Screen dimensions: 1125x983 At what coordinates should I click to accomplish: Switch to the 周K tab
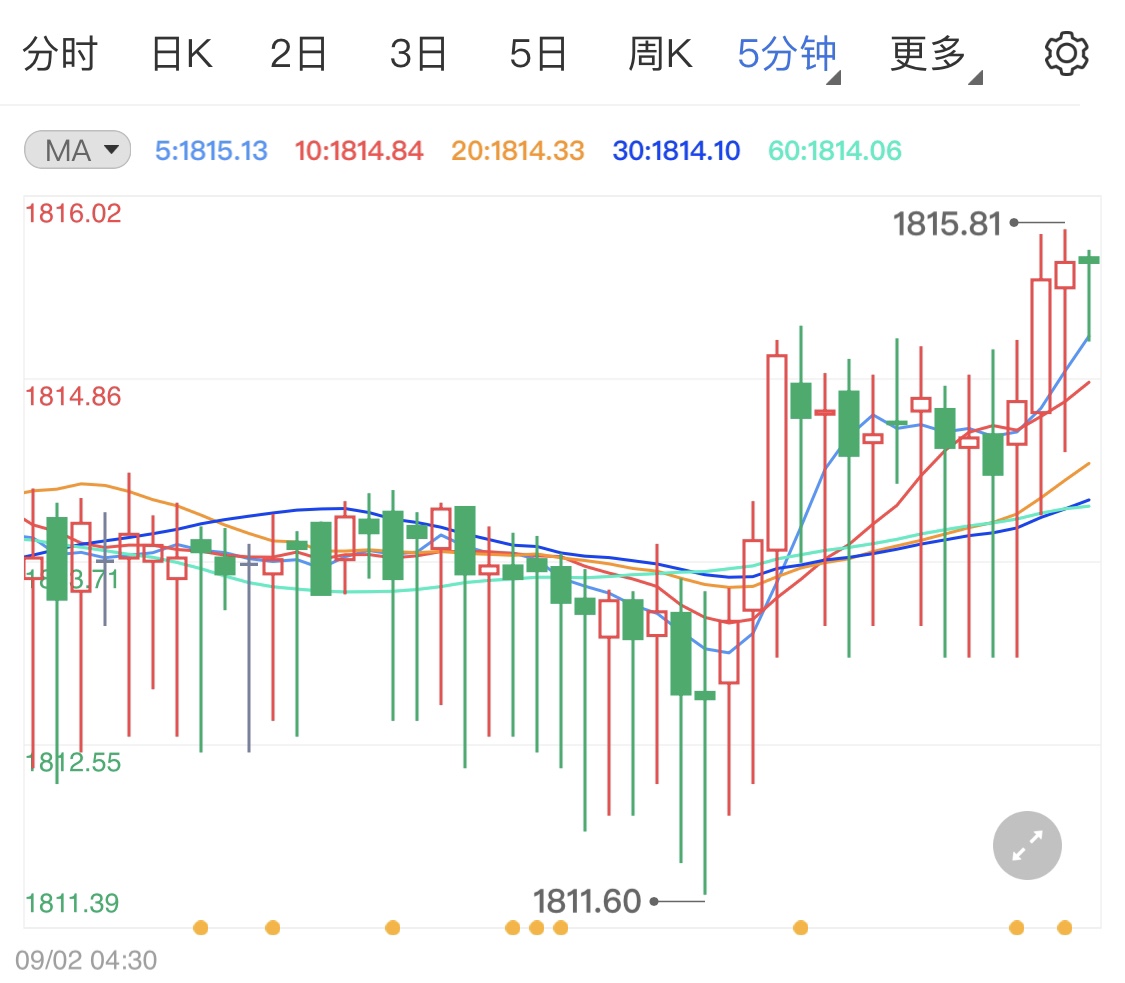[x=660, y=54]
